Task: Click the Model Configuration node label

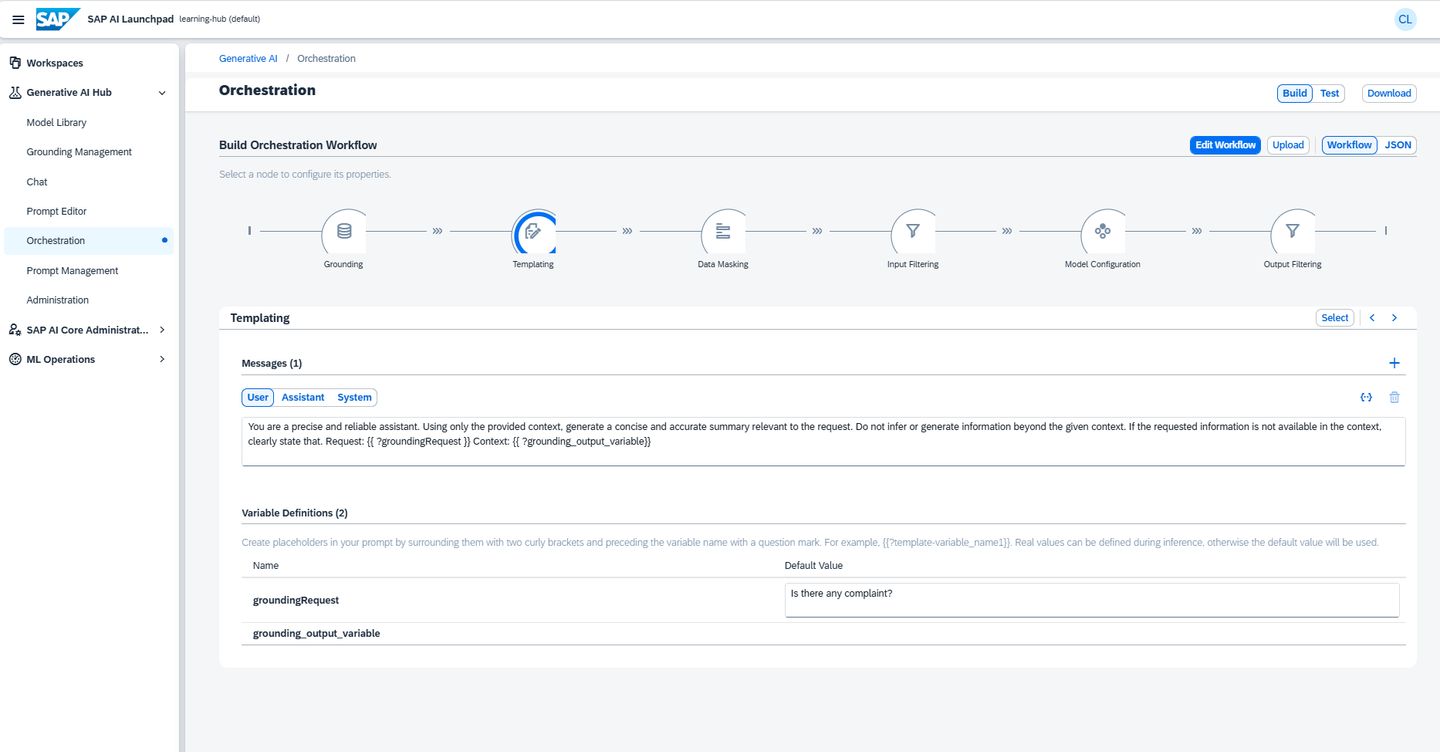Action: (x=1103, y=265)
